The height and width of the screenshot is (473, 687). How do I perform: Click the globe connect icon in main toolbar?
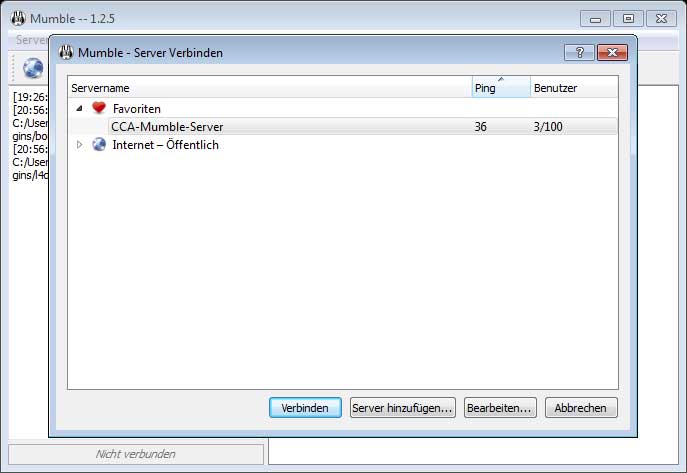coord(33,68)
